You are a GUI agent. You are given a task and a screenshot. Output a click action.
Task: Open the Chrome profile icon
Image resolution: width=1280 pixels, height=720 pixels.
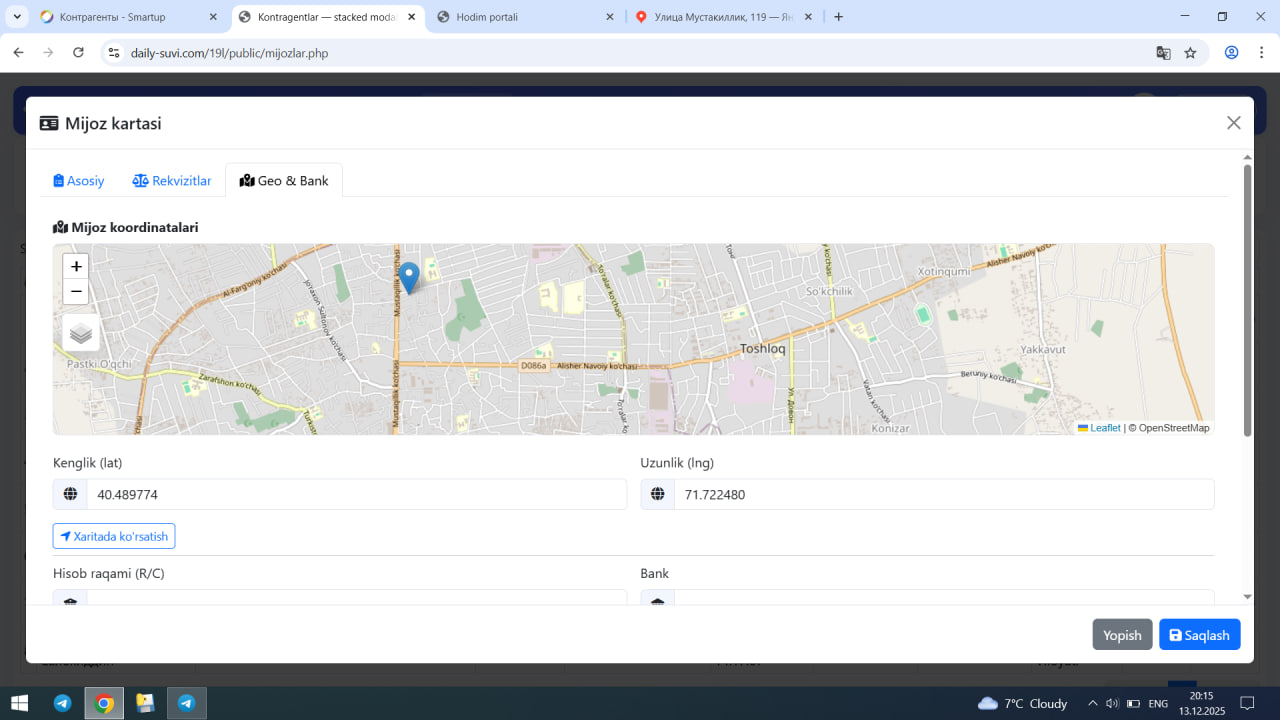point(1232,53)
